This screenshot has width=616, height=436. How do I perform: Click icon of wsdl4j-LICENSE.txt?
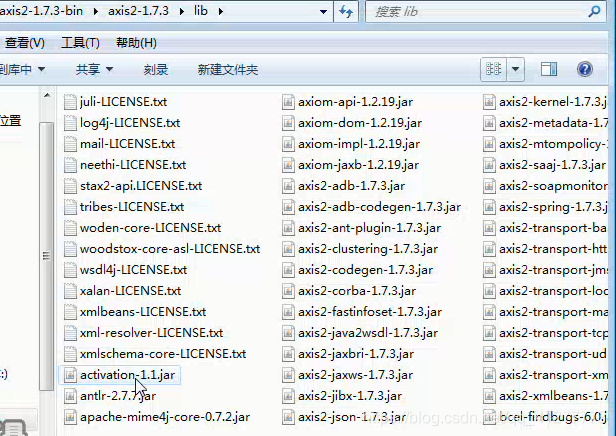pyautogui.click(x=70, y=270)
